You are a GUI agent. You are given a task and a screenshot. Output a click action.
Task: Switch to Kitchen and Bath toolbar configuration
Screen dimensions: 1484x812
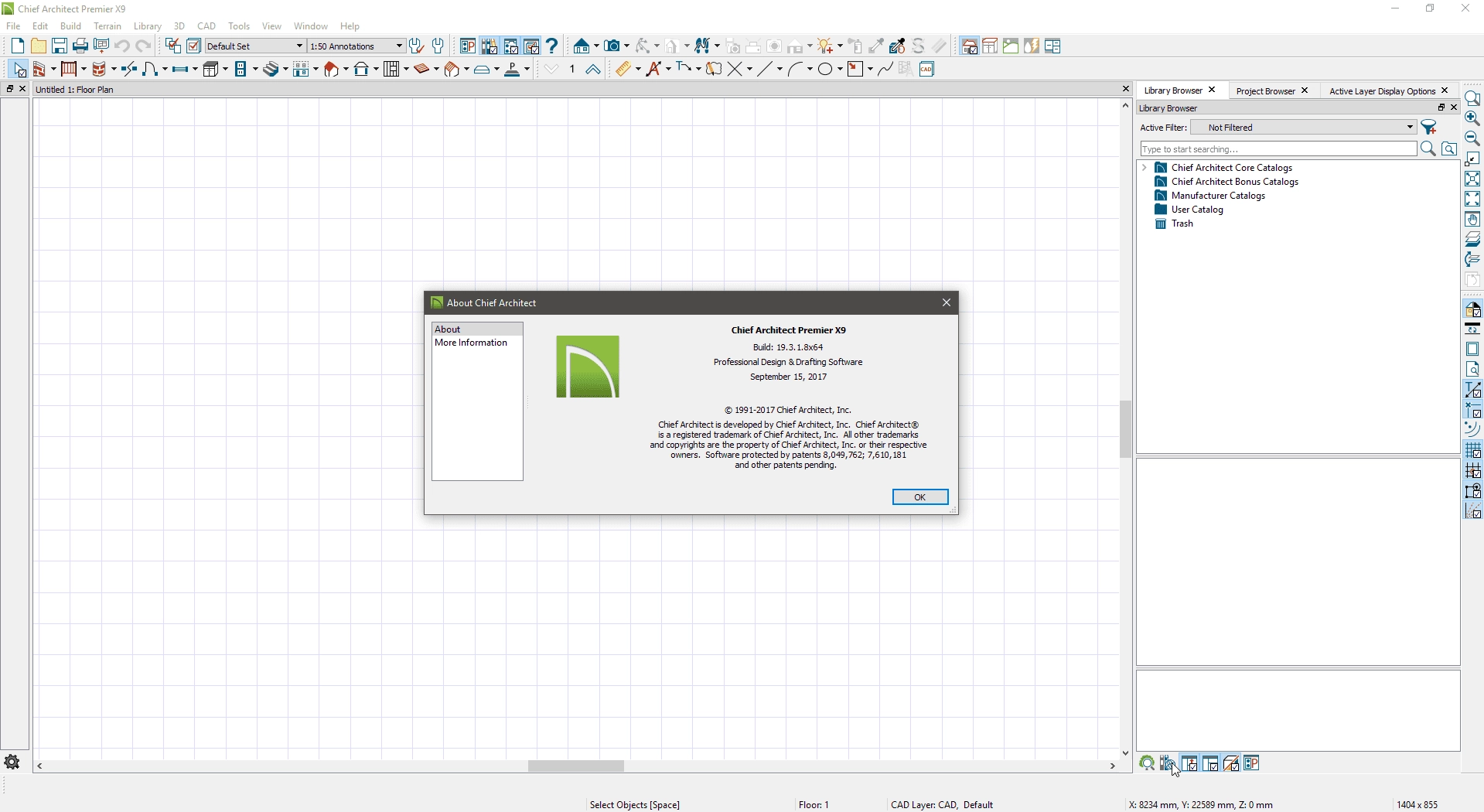click(990, 46)
